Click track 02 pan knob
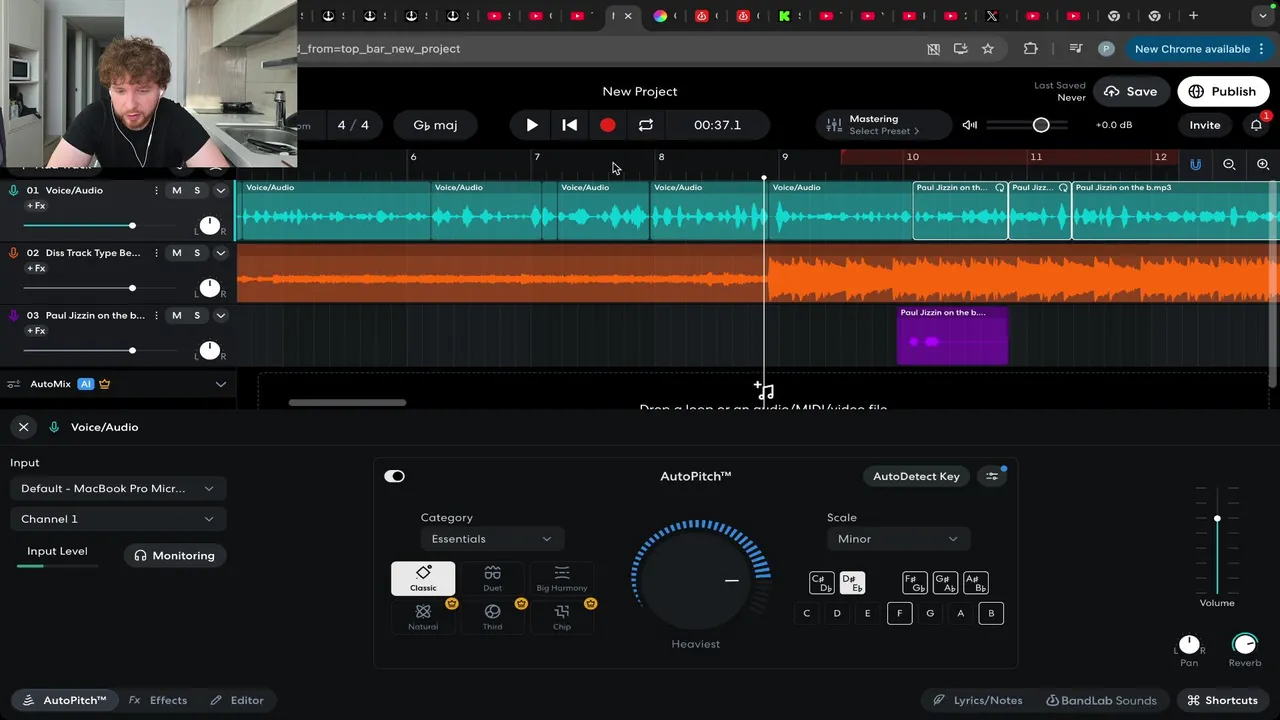The image size is (1280, 720). tap(209, 288)
